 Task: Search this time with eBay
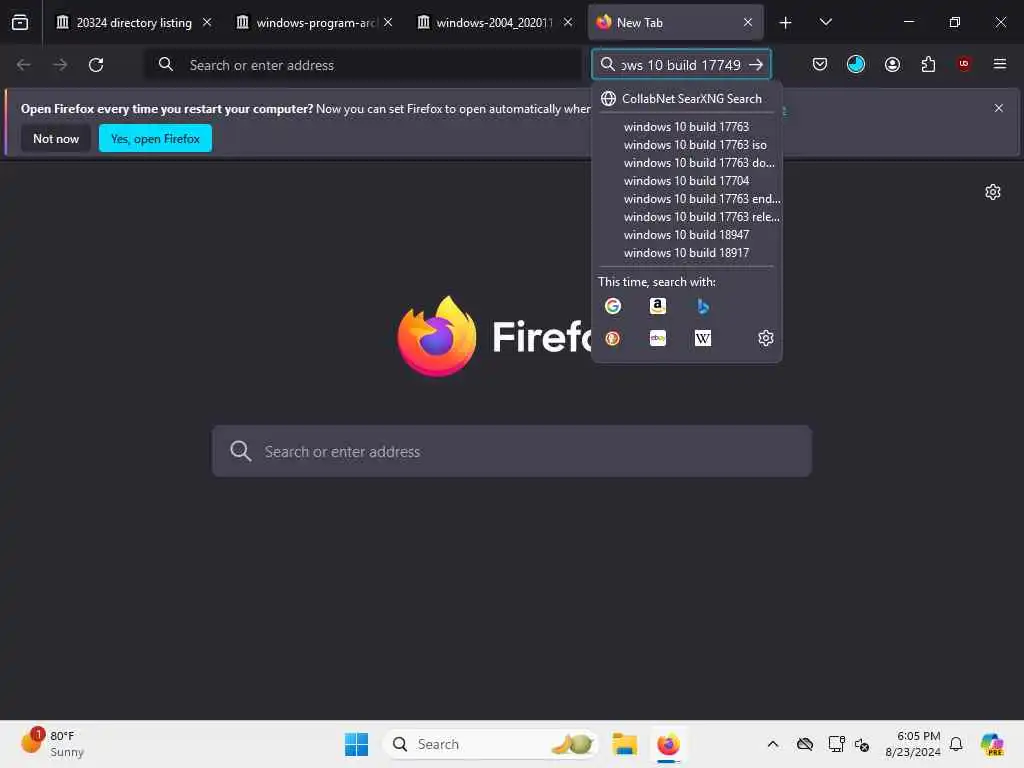[x=658, y=338]
